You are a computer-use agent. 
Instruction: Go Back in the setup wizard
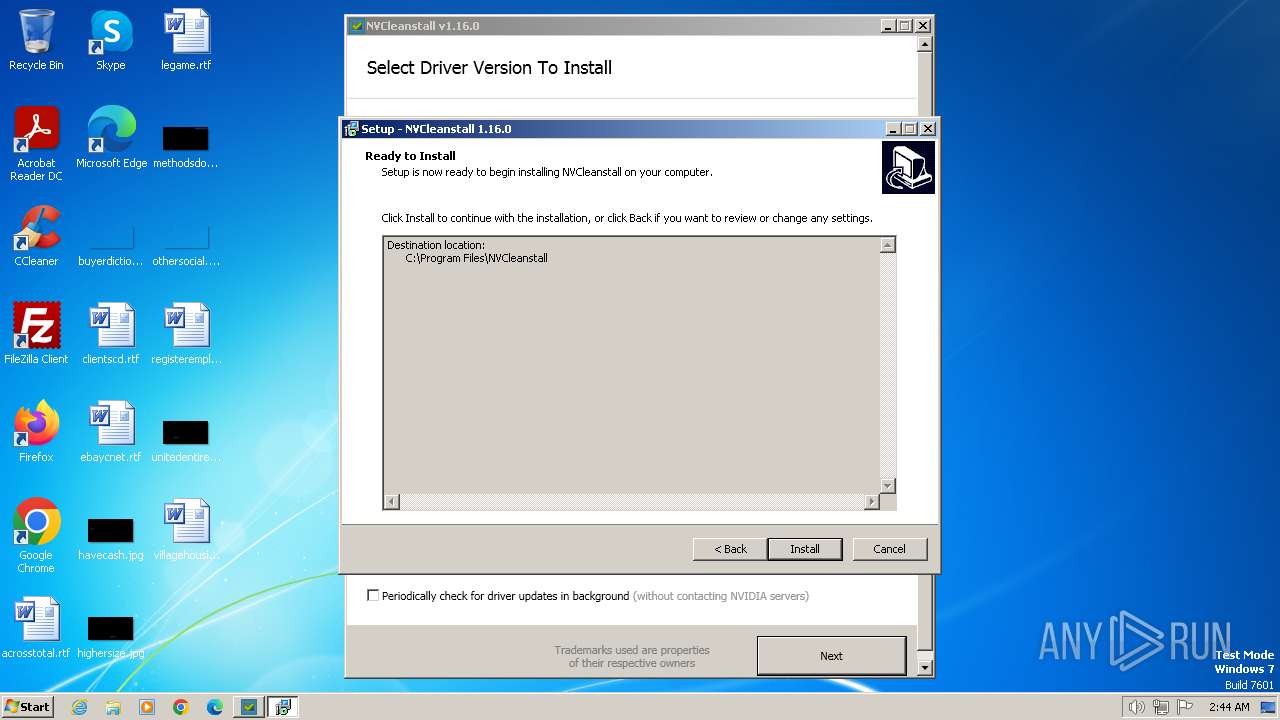[730, 549]
